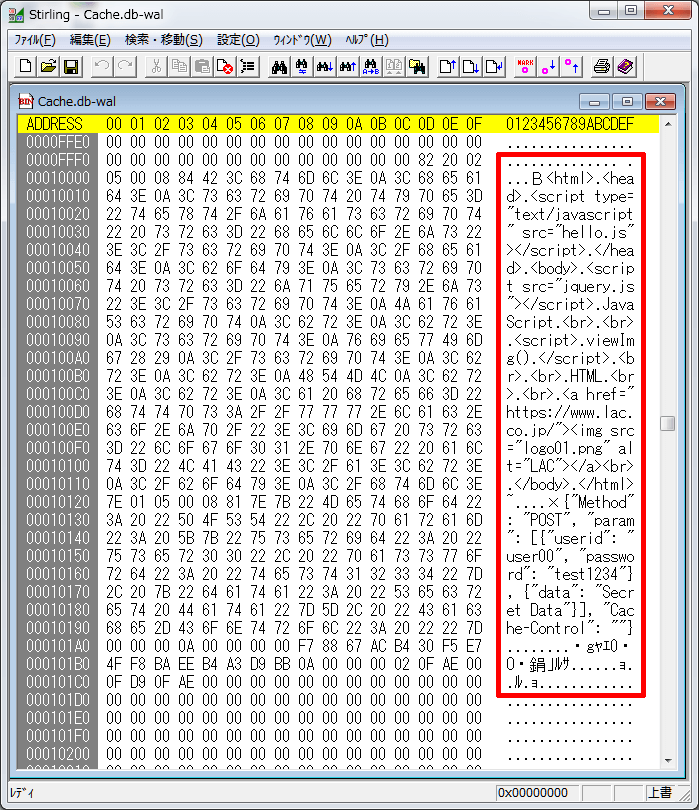Click the vertical scrollbar thumb
The width and height of the screenshot is (699, 810).
pos(667,424)
